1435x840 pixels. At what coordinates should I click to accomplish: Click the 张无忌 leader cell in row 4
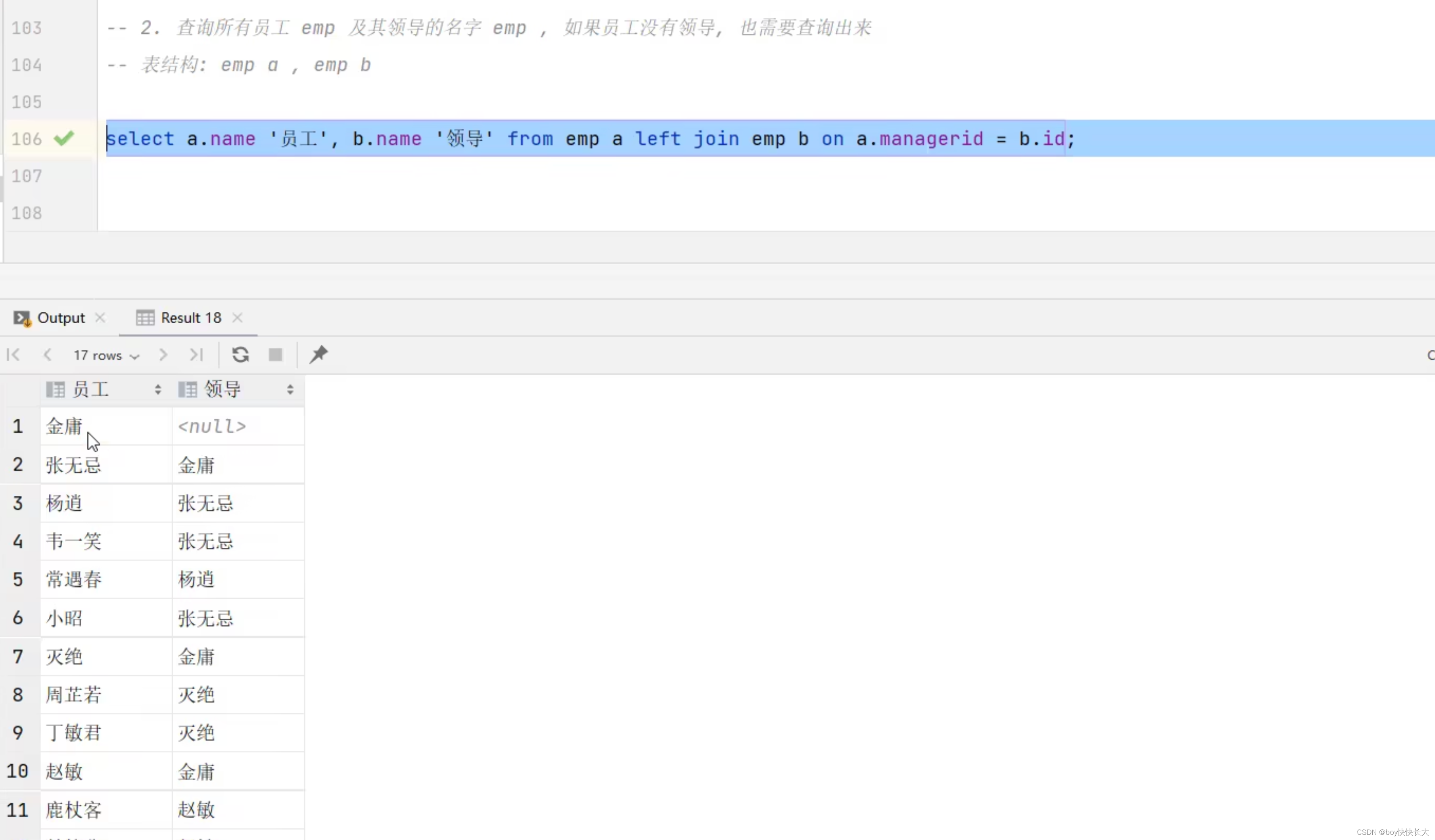point(238,541)
